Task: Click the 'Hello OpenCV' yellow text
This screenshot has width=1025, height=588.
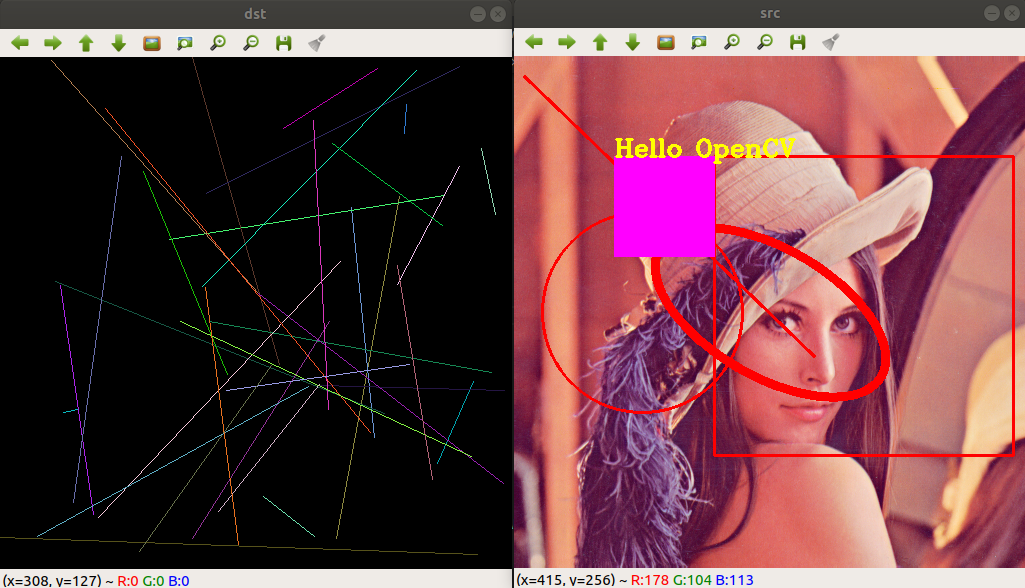Action: [x=705, y=148]
